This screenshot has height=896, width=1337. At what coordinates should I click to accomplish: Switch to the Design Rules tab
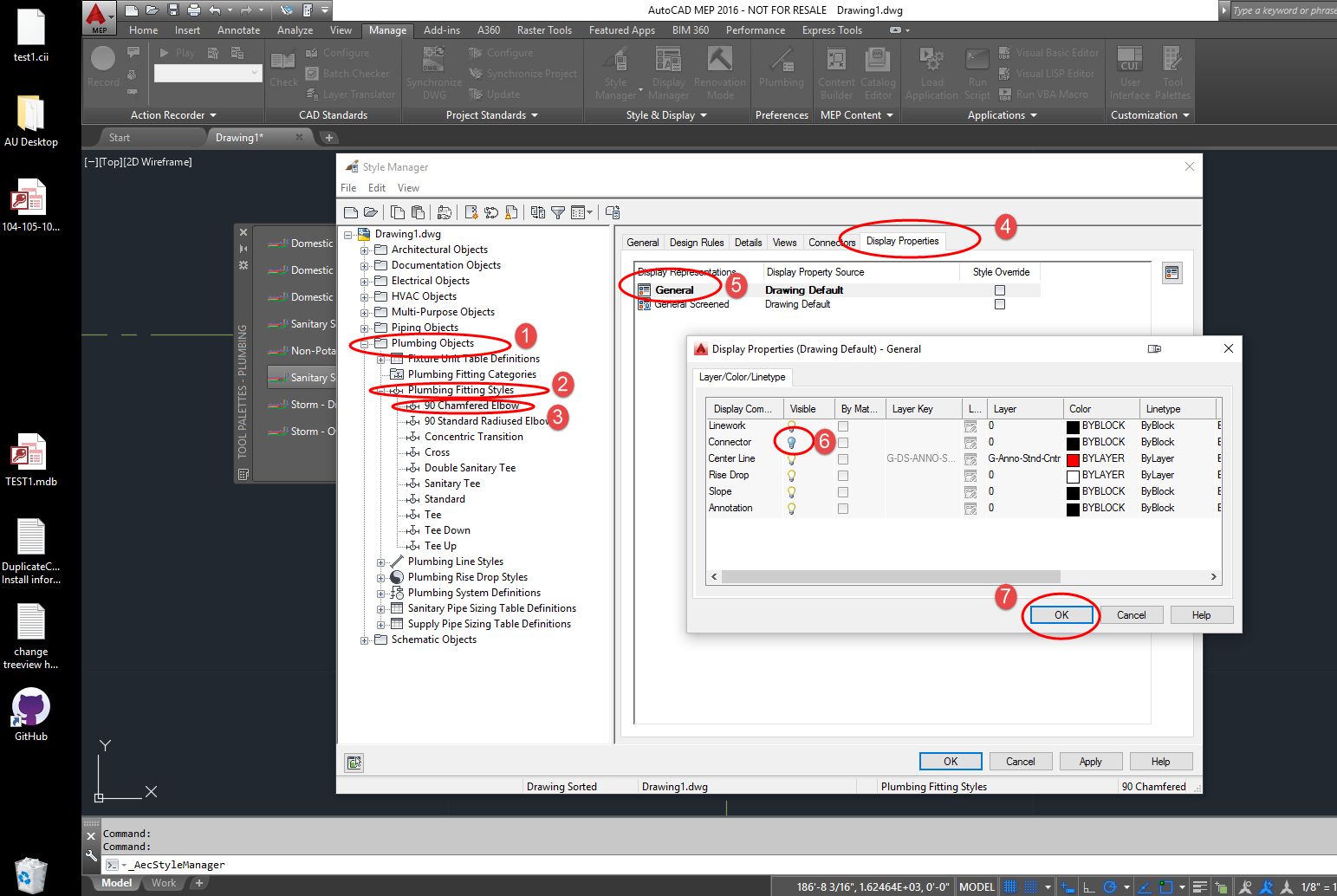[697, 243]
